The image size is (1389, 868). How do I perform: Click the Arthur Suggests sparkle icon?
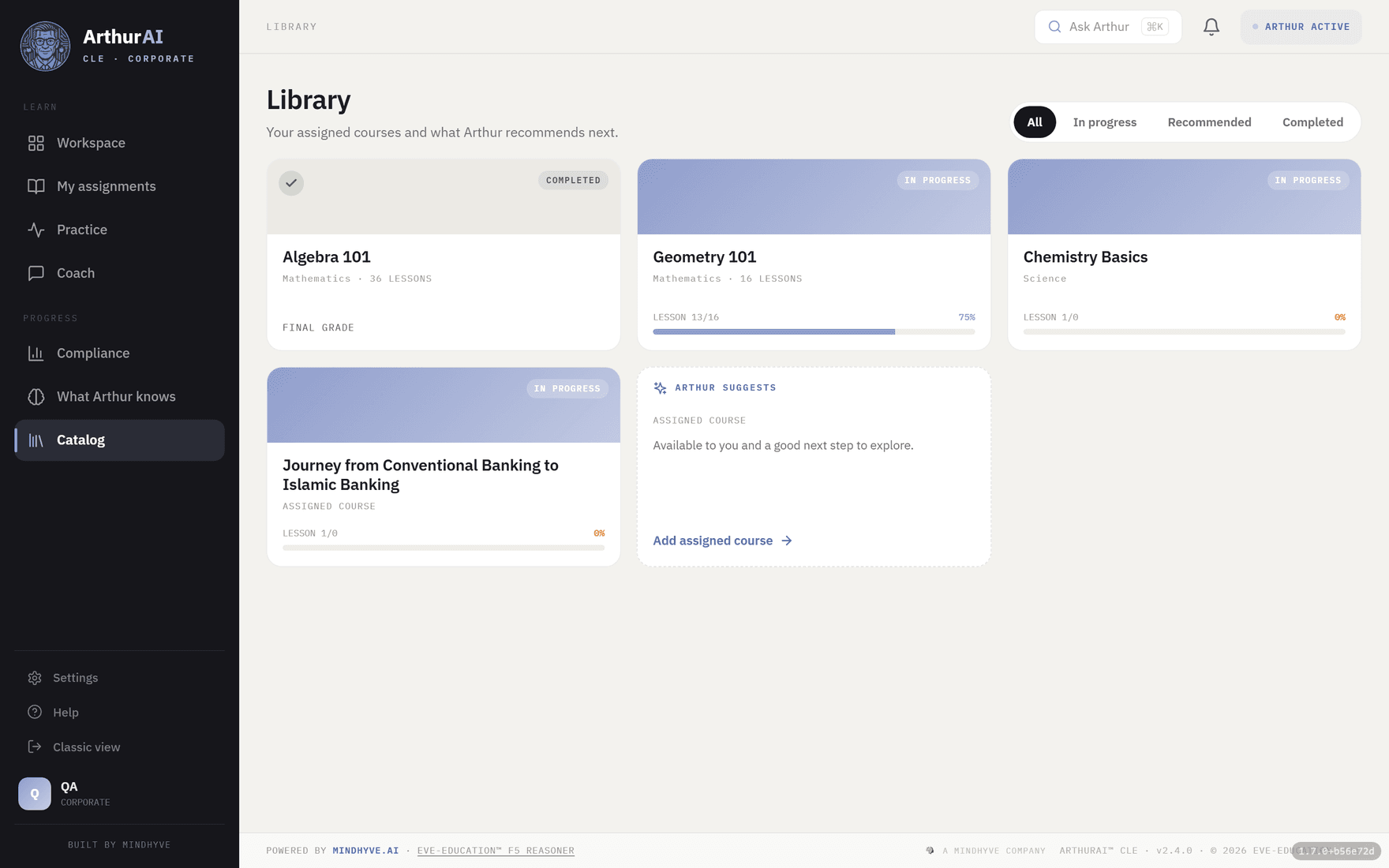[x=661, y=387]
